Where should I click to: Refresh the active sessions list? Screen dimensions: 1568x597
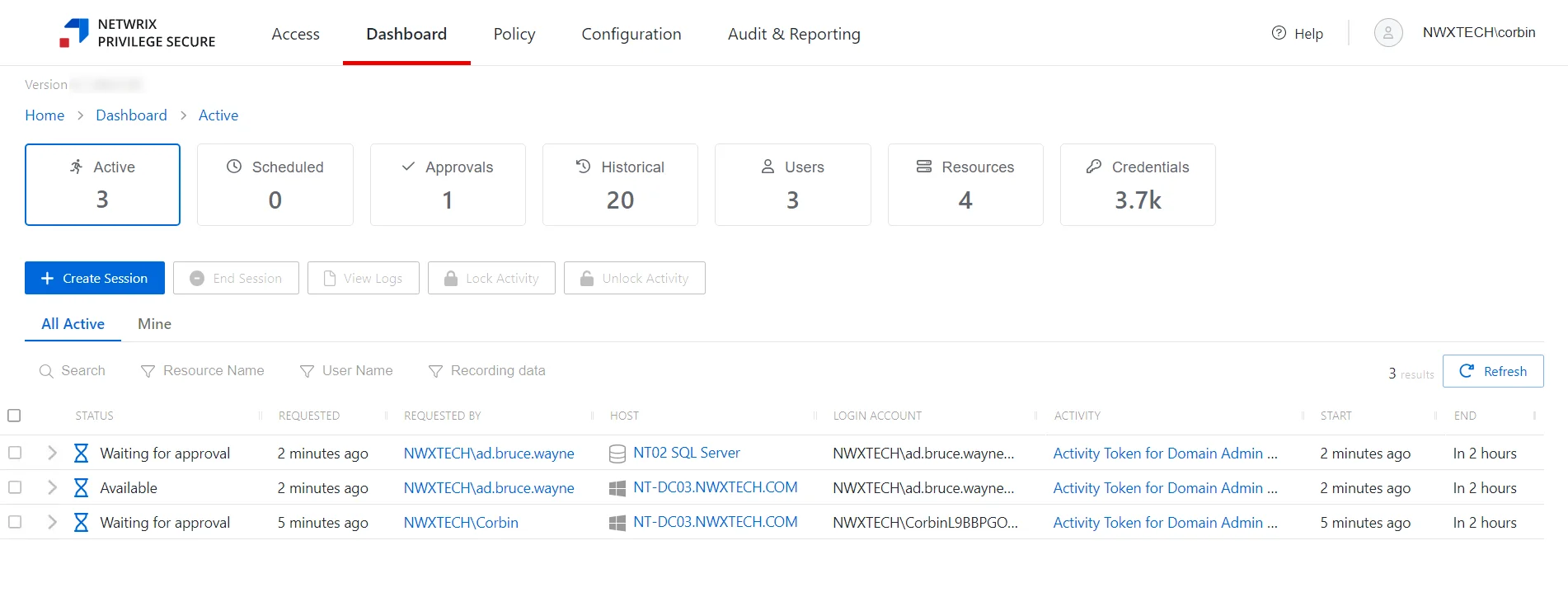[x=1493, y=371]
